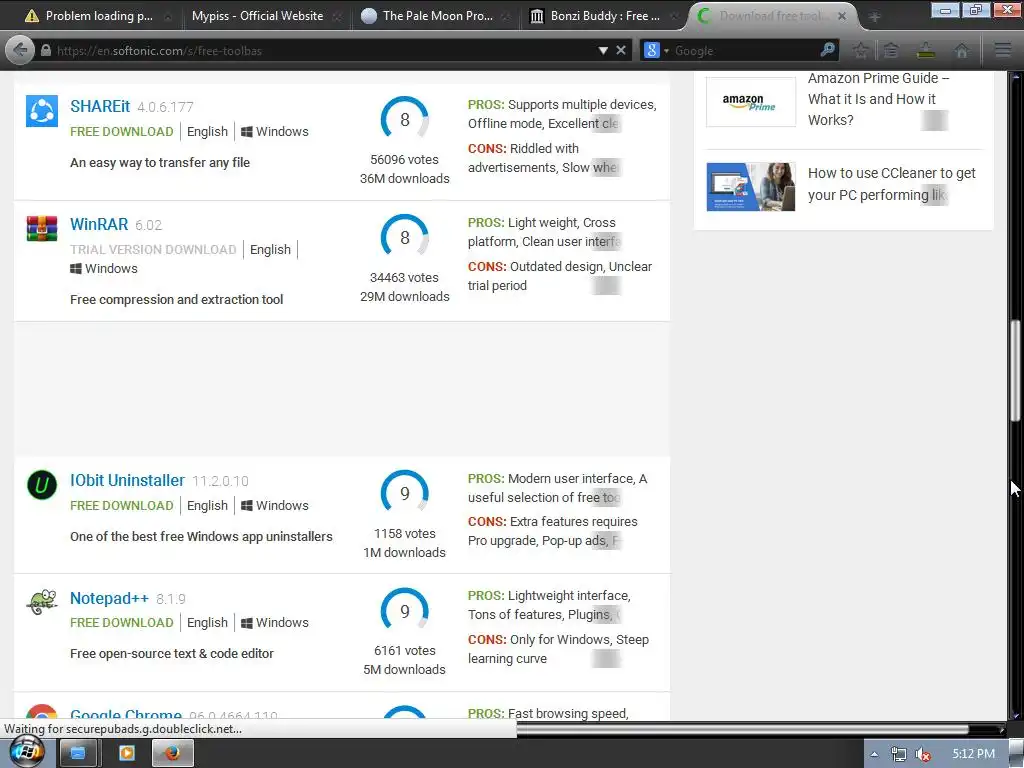Open Windows Explorer from the taskbar
The height and width of the screenshot is (768, 1024).
(x=78, y=754)
